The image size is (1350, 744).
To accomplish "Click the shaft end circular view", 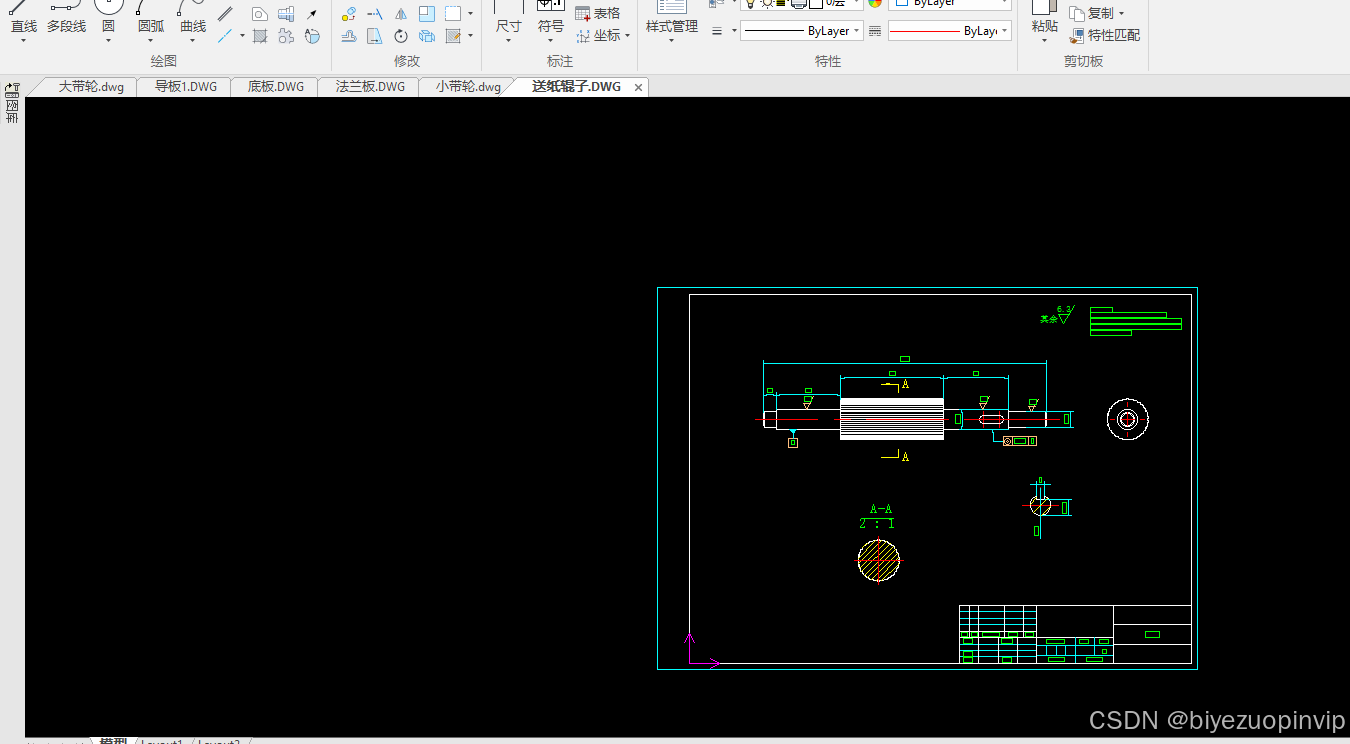I will tap(1127, 419).
